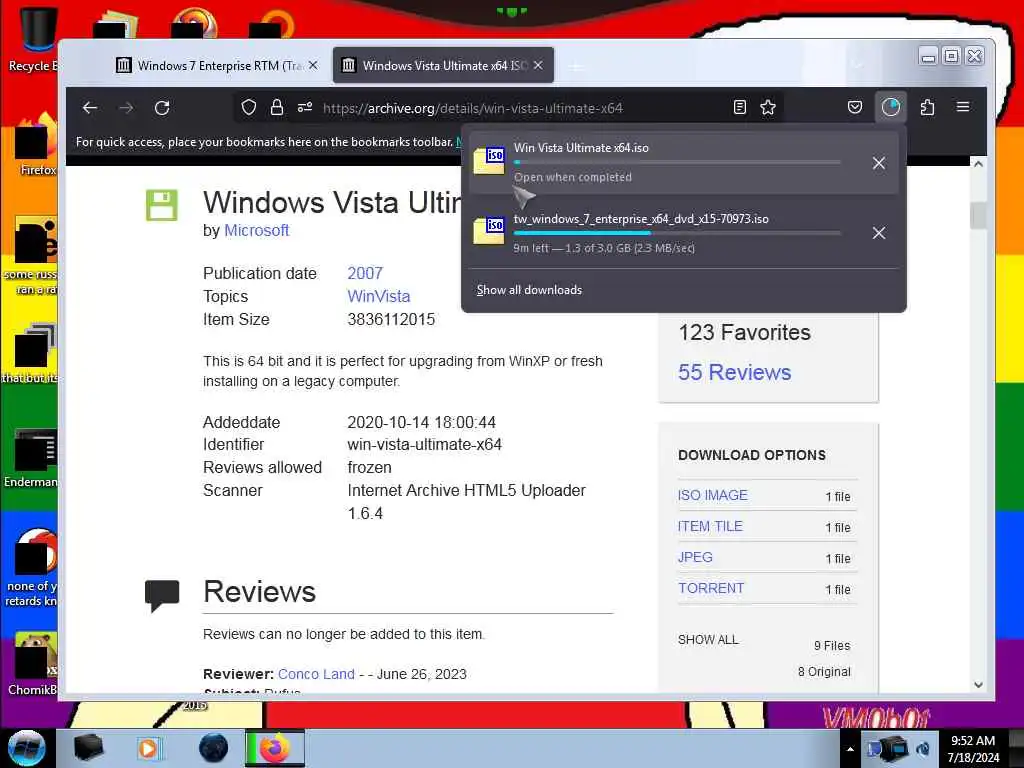This screenshot has height=768, width=1024.
Task: Click the page scrollbar up arrow
Action: coord(978,164)
